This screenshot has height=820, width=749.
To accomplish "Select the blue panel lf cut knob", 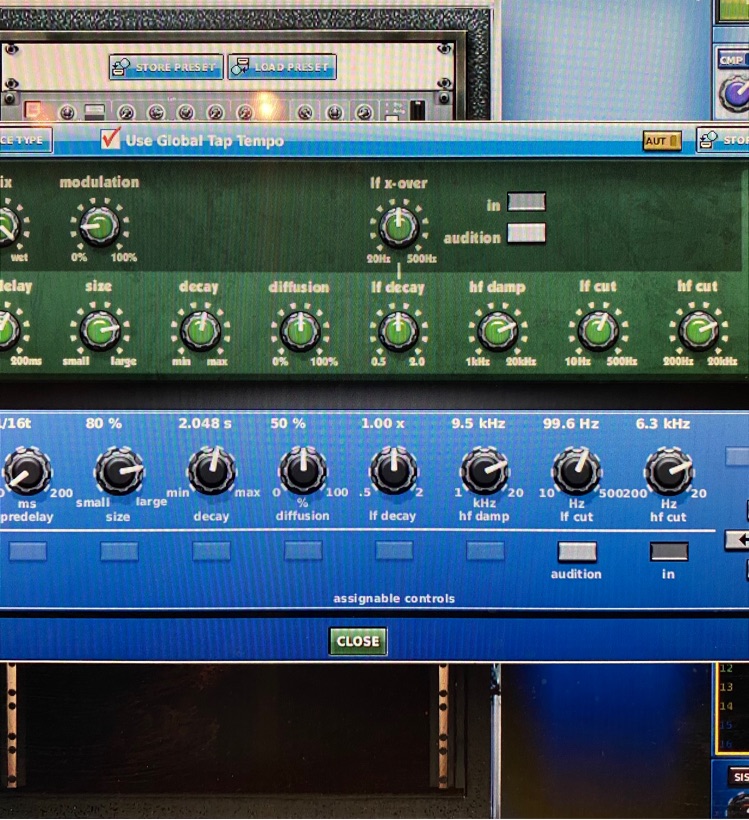I will point(577,471).
